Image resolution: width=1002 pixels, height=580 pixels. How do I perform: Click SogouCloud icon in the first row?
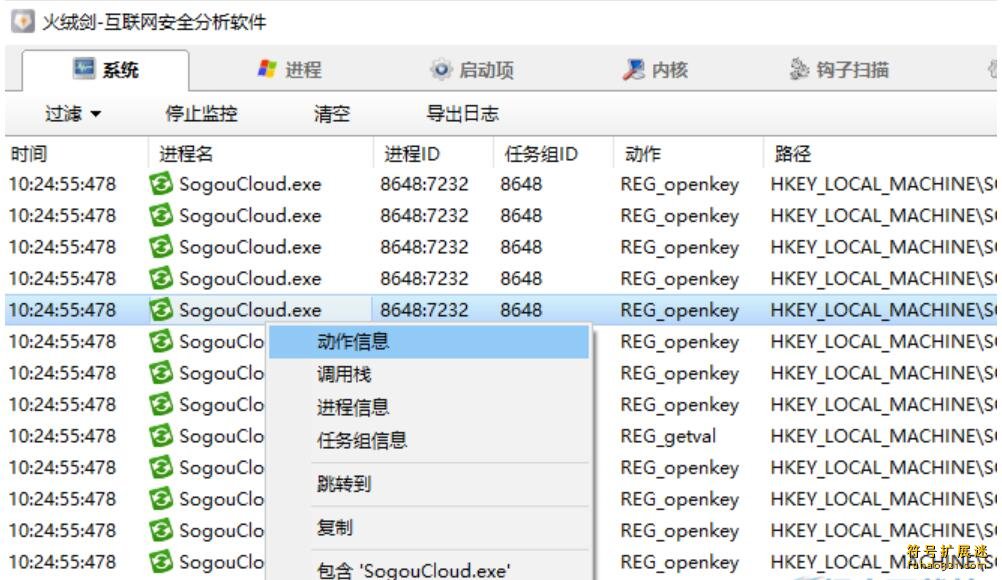tap(161, 184)
